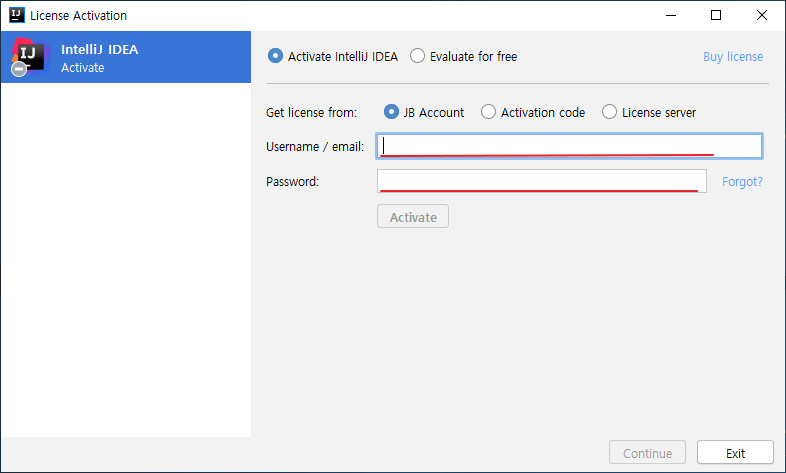This screenshot has height=473, width=786.
Task: Minimize the License Activation window
Action: pyautogui.click(x=671, y=16)
